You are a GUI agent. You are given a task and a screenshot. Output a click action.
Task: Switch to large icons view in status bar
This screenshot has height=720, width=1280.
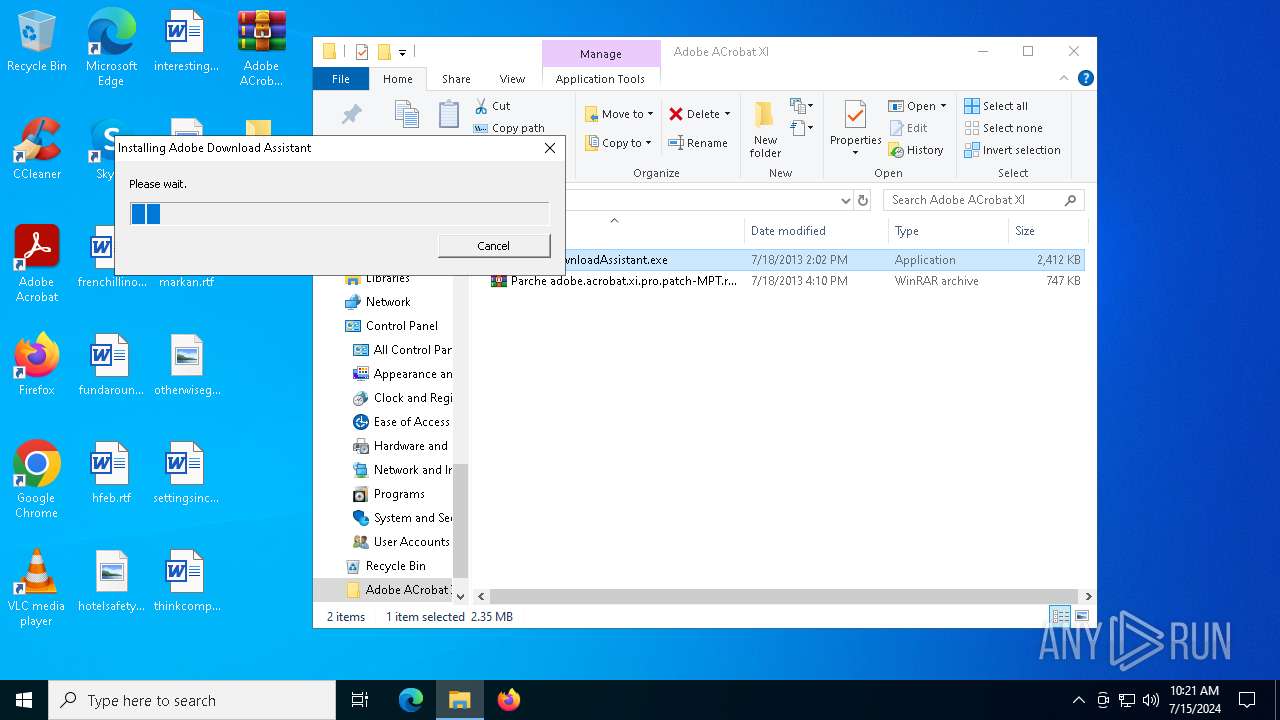pyautogui.click(x=1081, y=616)
